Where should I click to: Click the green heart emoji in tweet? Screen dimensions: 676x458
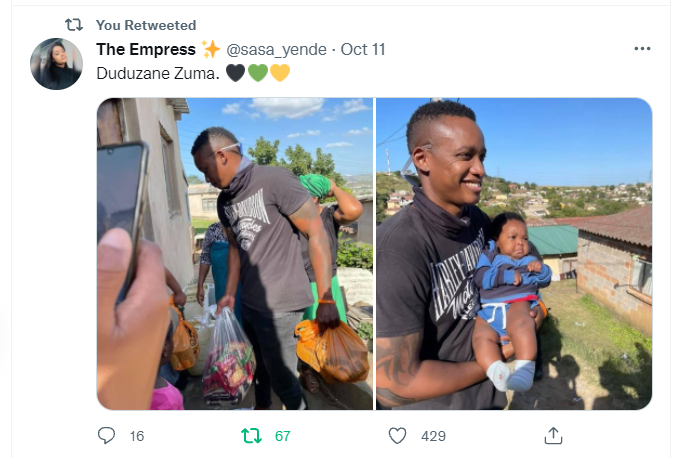[258, 73]
